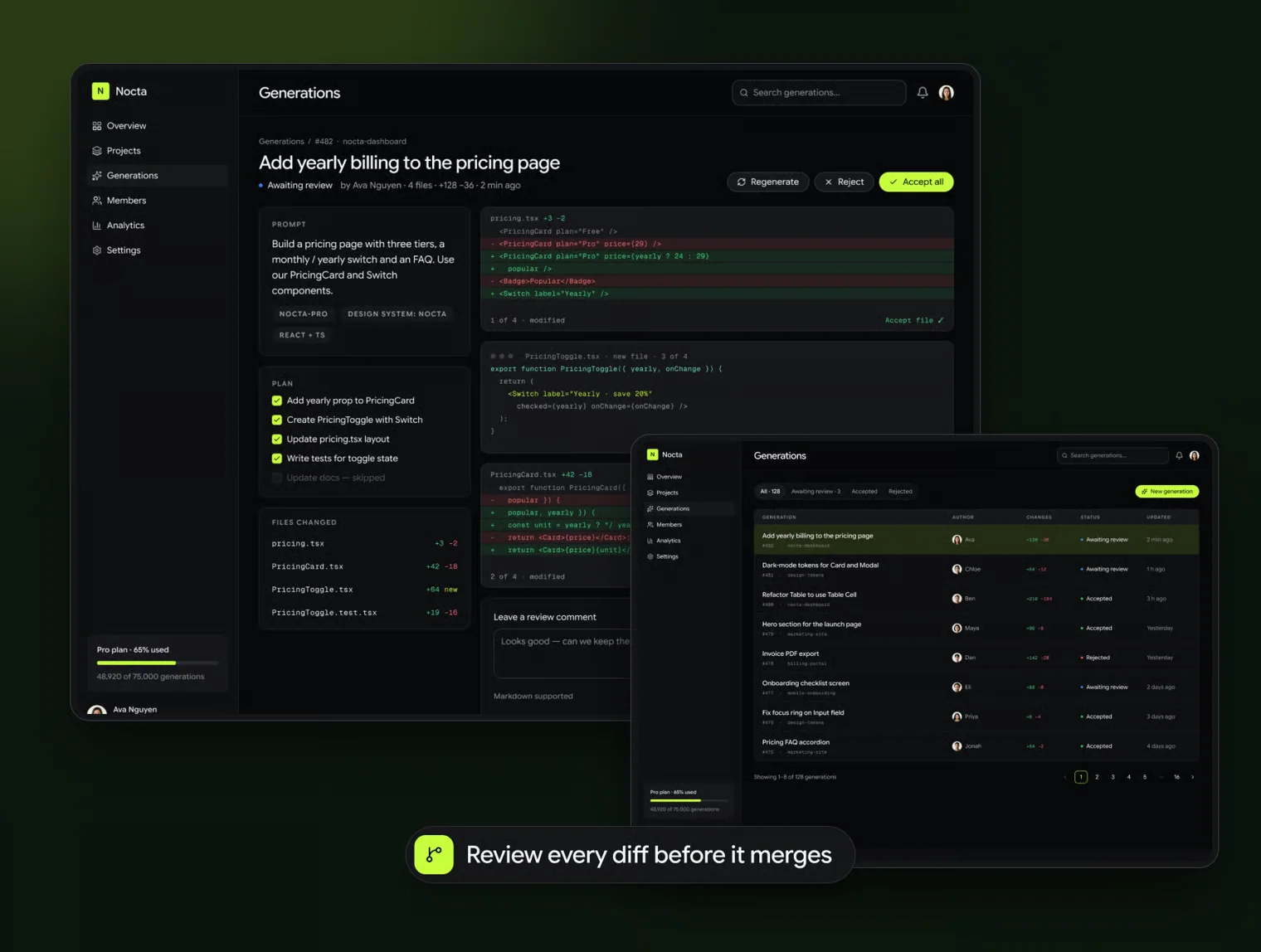Open Projects in the large window's sidebar

(157, 151)
